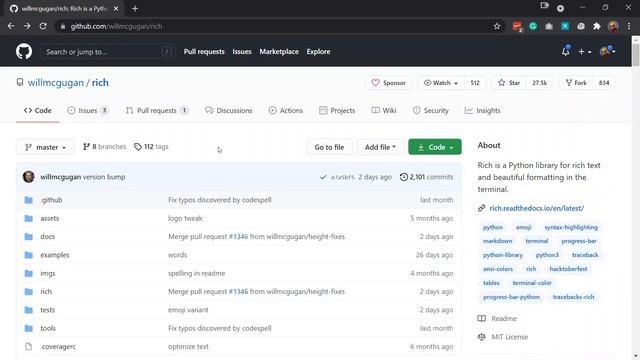Open the Chrome three-dot menu

click(629, 26)
